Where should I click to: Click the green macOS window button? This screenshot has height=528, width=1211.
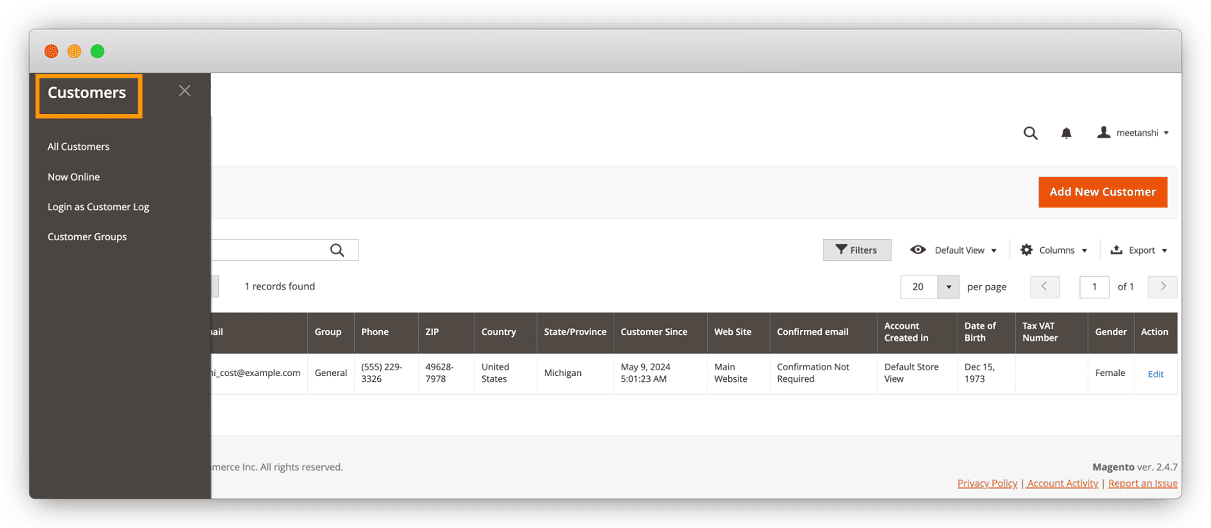(x=97, y=51)
